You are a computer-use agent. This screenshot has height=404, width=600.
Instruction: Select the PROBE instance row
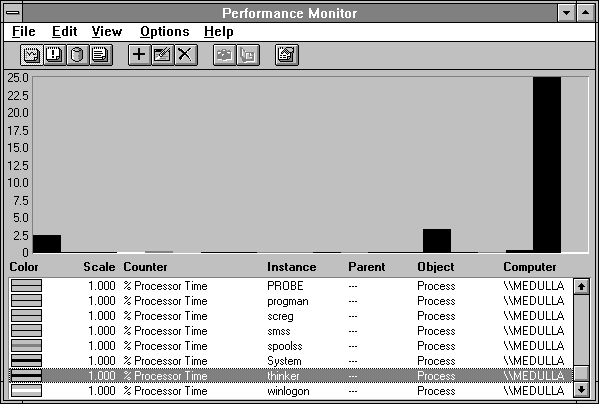291,286
